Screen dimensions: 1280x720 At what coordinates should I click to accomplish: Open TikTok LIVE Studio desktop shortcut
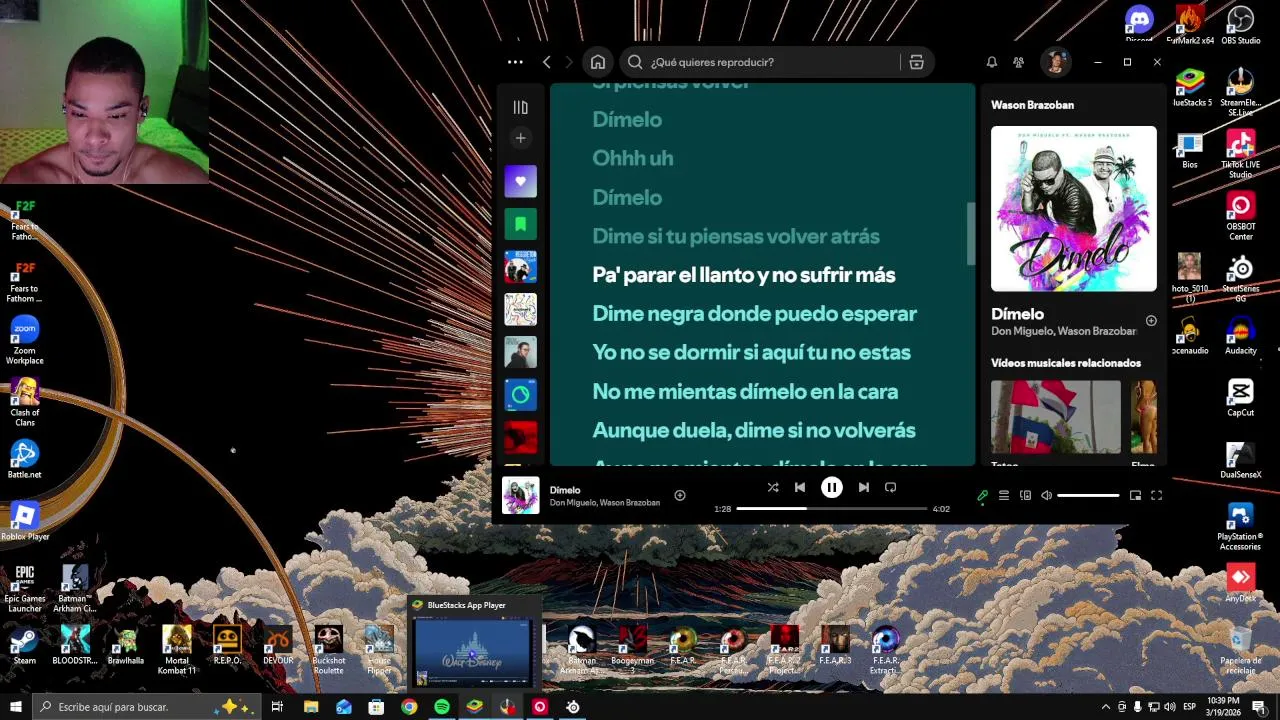[1240, 153]
